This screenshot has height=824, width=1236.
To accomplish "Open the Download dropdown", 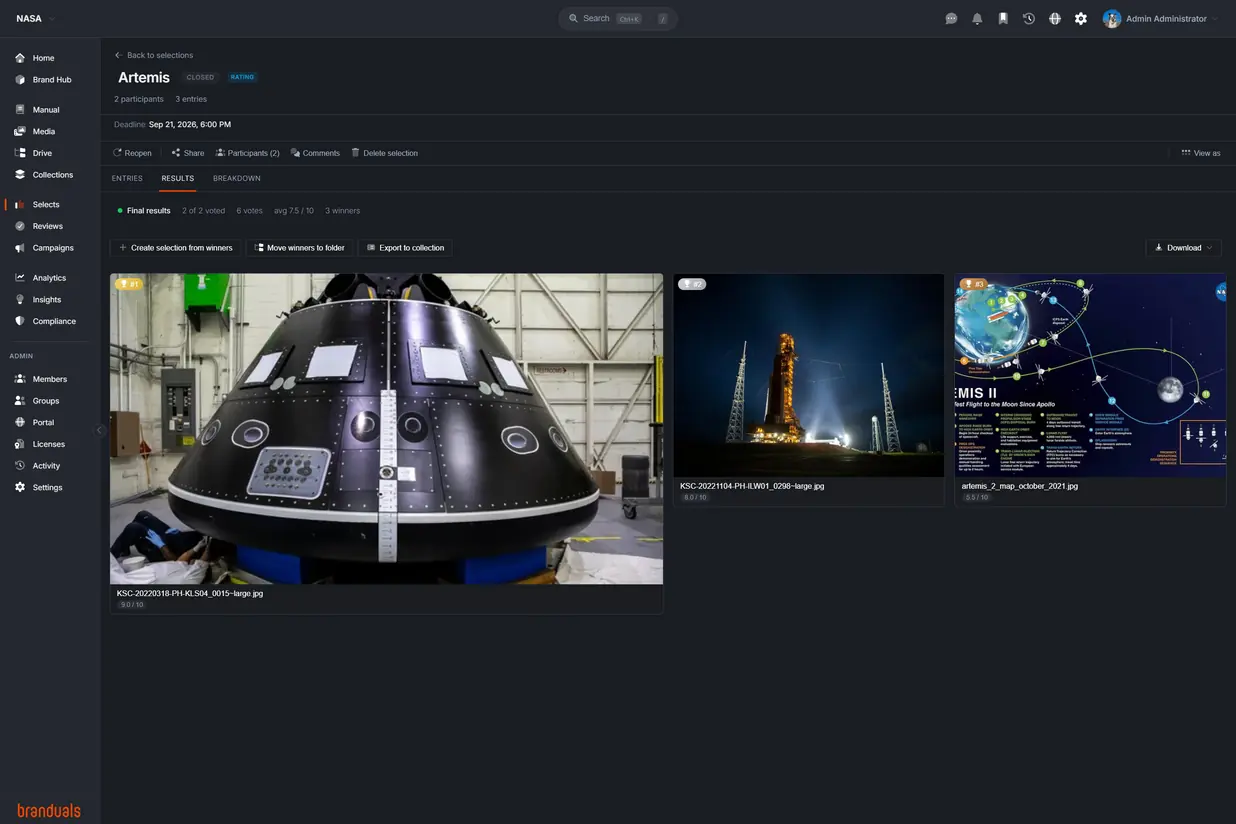I will click(x=1183, y=248).
